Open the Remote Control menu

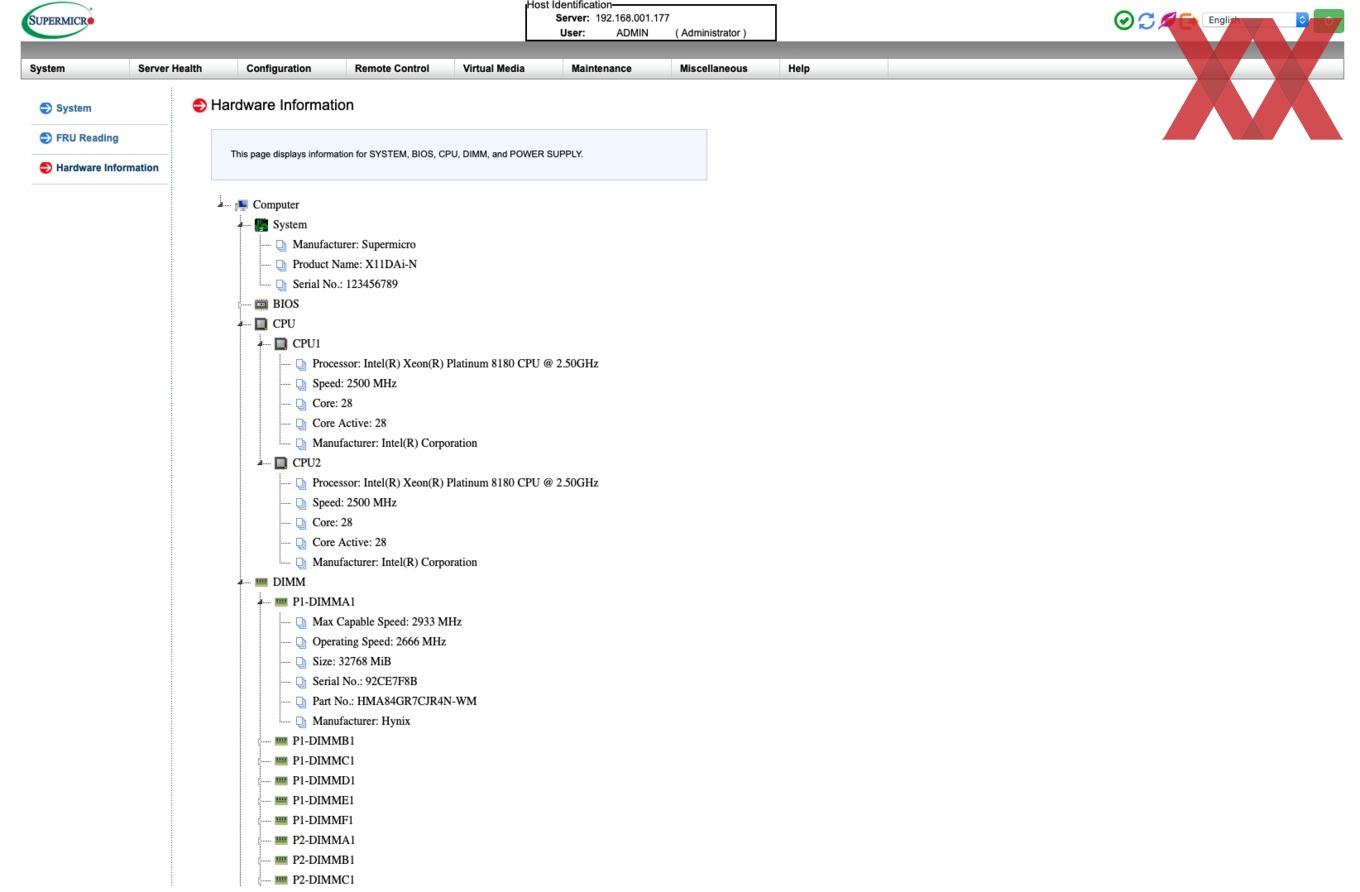(x=400, y=69)
